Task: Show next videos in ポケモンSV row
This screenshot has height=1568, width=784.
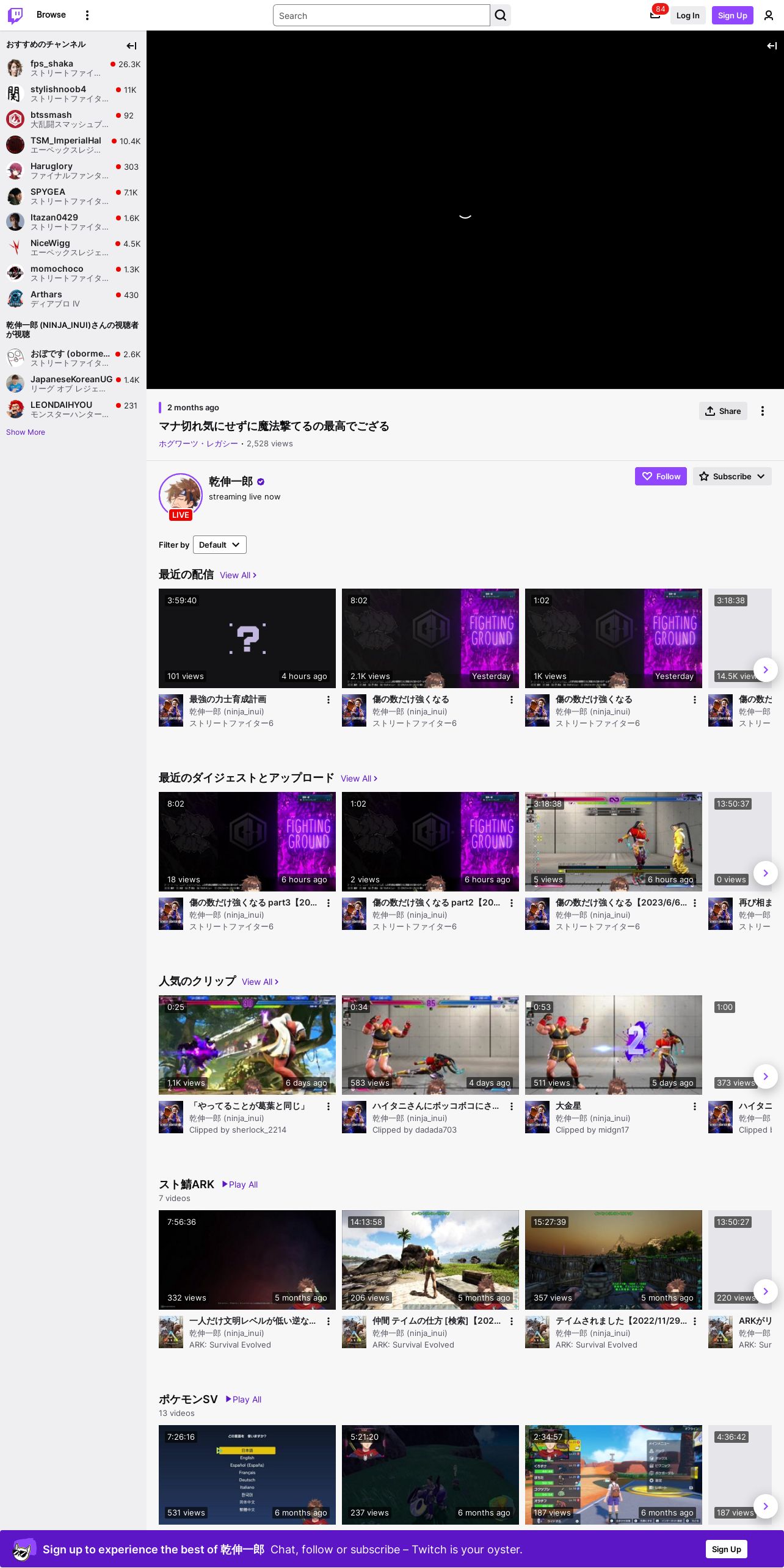Action: coord(766,1506)
